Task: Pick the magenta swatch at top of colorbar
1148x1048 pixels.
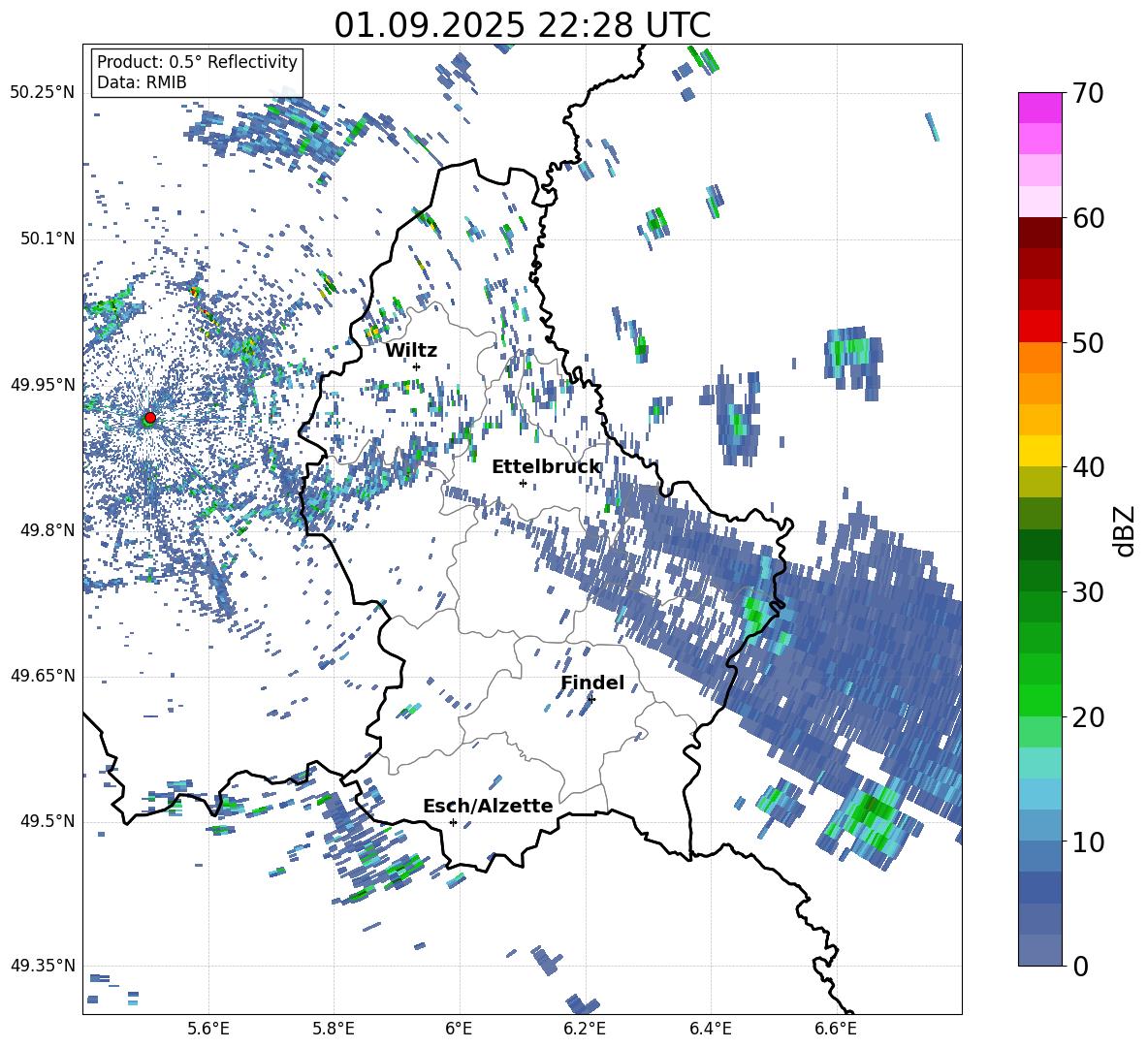Action: click(x=1039, y=109)
